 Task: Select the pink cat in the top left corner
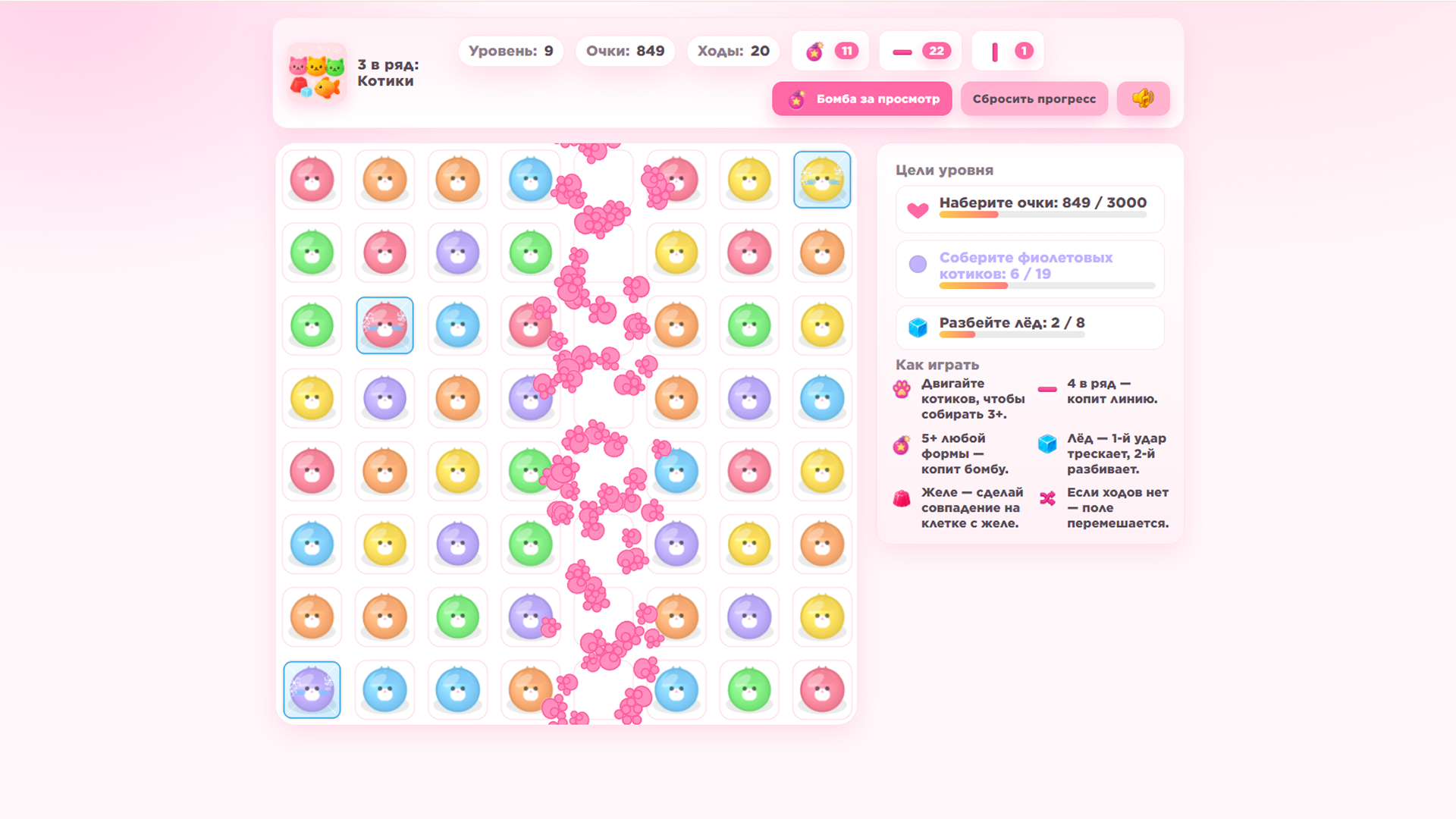(312, 180)
